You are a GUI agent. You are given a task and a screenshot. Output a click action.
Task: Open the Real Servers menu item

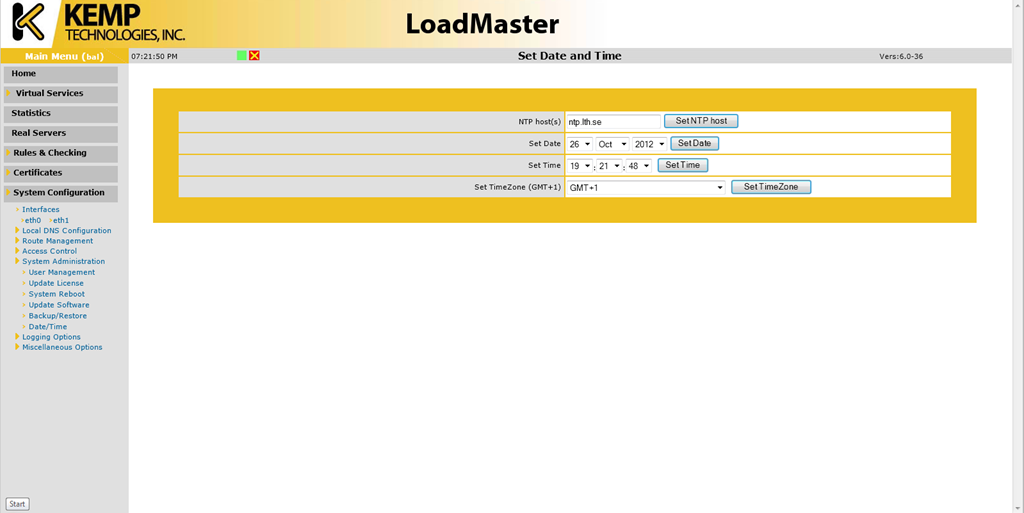(x=61, y=133)
